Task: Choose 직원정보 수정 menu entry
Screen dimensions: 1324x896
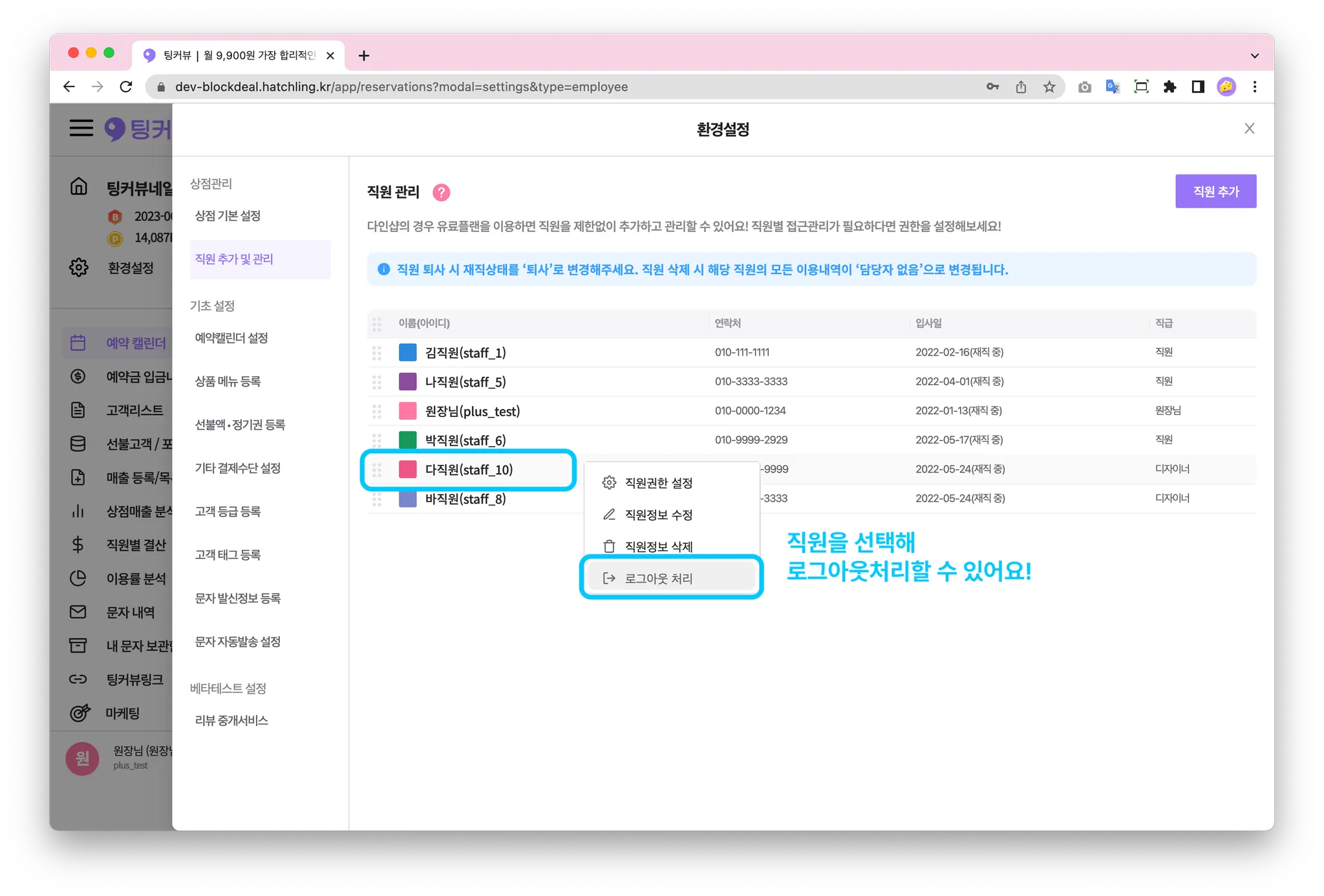Action: [x=658, y=515]
